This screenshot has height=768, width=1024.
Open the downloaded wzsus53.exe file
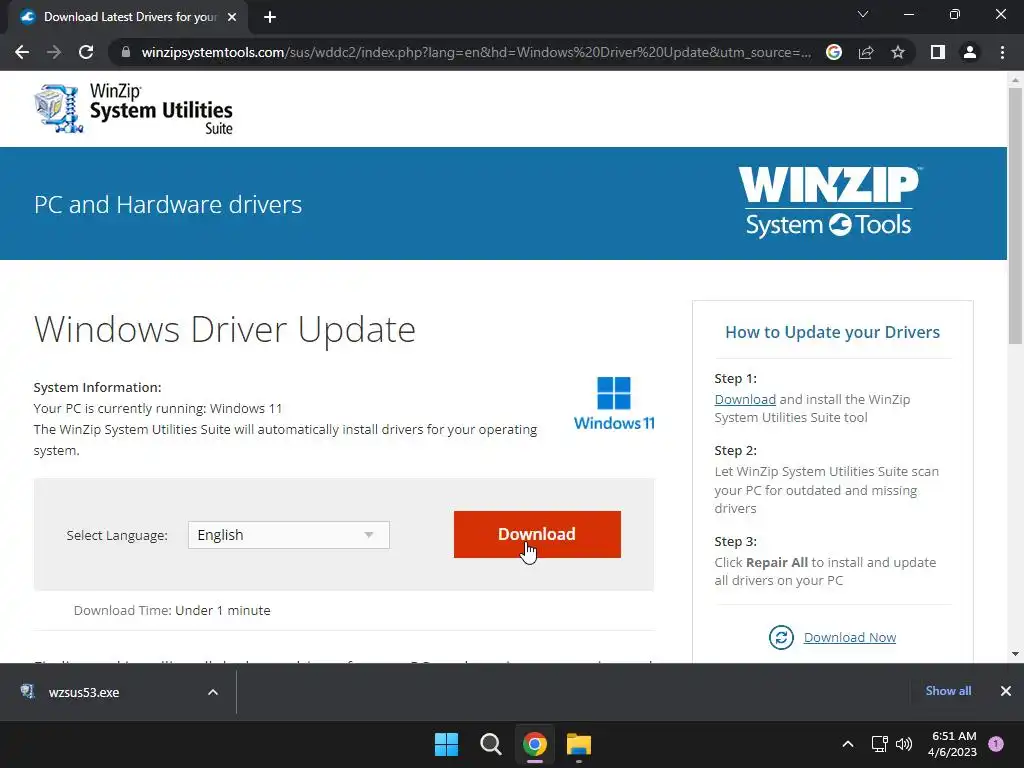(84, 692)
